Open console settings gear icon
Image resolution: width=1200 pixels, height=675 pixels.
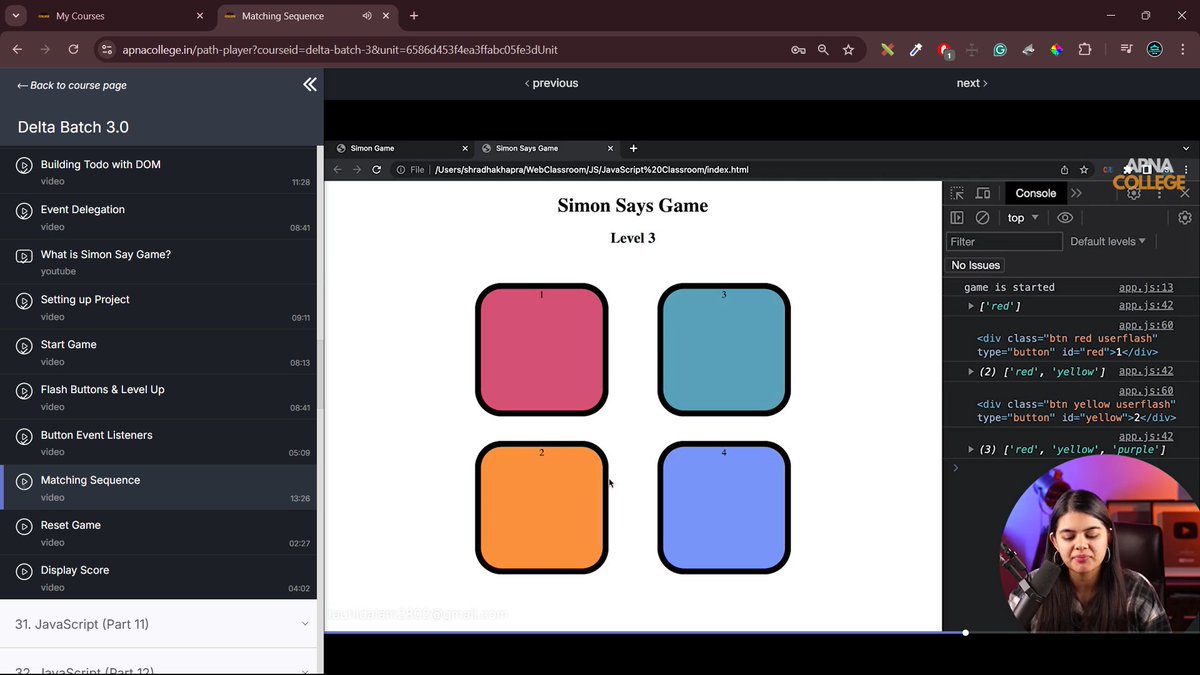point(1185,218)
